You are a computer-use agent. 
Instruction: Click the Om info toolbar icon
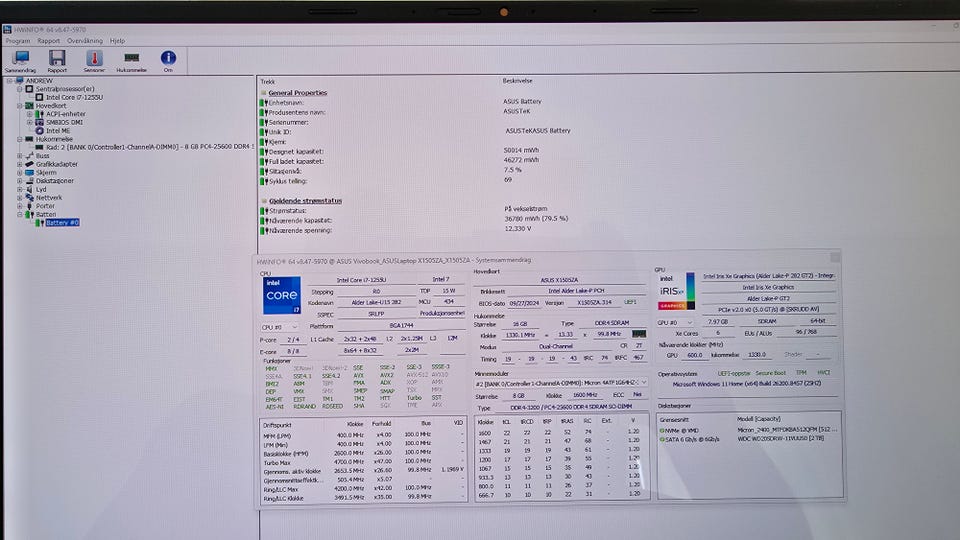[x=168, y=61]
